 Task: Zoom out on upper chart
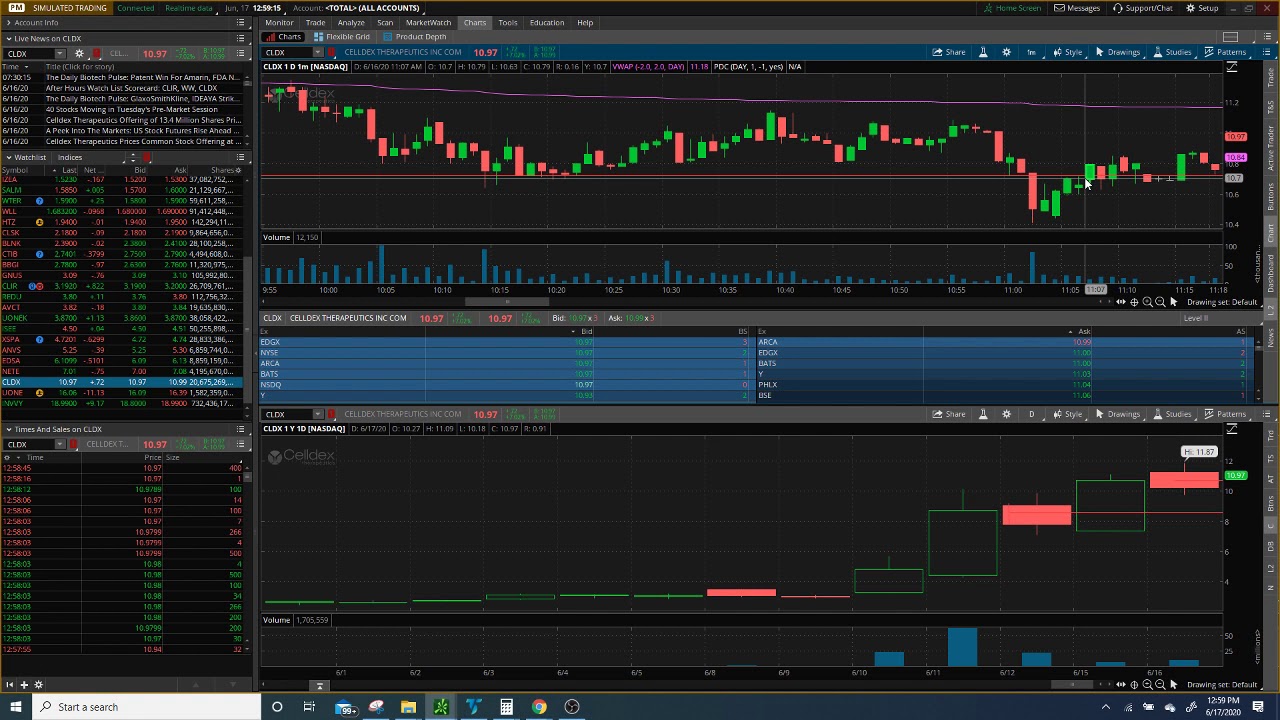[x=1160, y=302]
